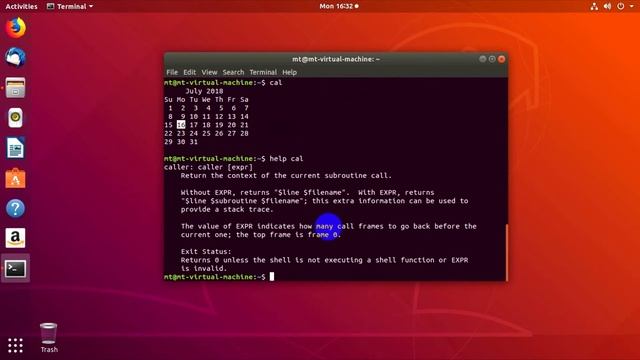The height and width of the screenshot is (360, 640).
Task: Open Rhythmbox music player in dock
Action: tap(16, 118)
